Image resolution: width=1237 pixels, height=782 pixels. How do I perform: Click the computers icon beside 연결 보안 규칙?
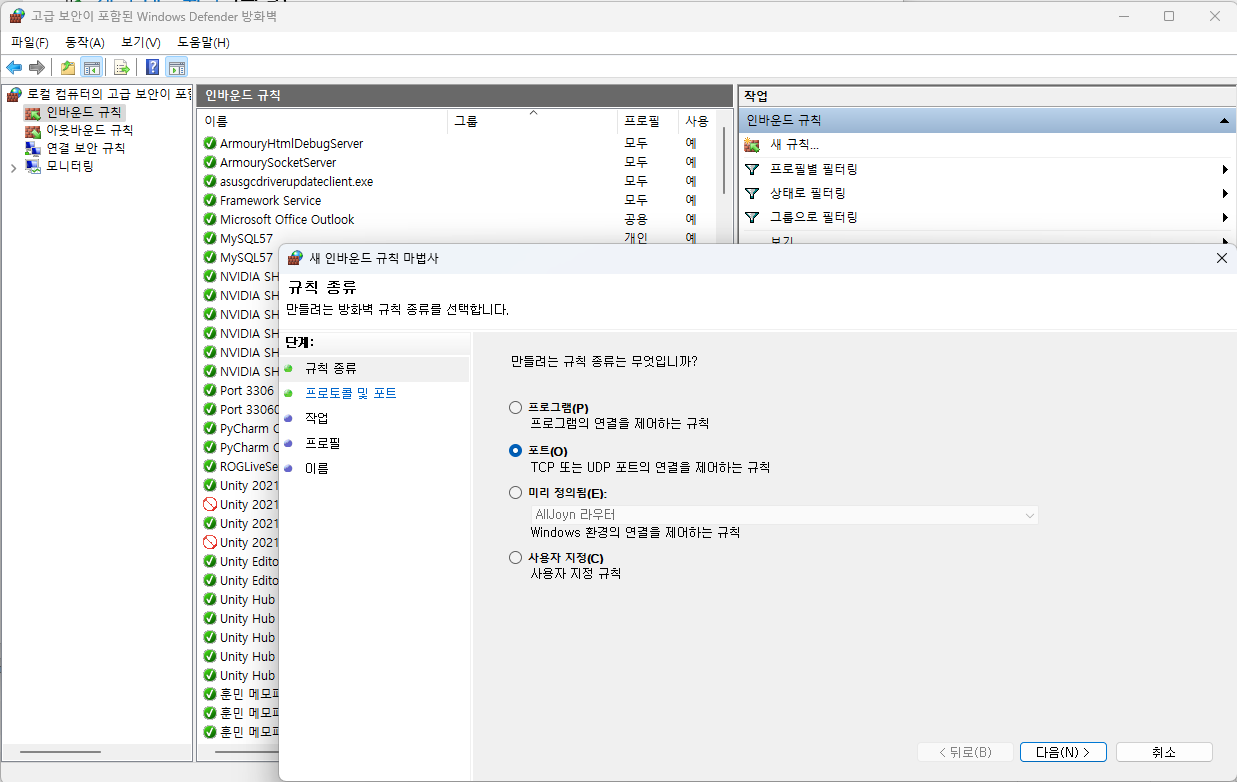[33, 148]
